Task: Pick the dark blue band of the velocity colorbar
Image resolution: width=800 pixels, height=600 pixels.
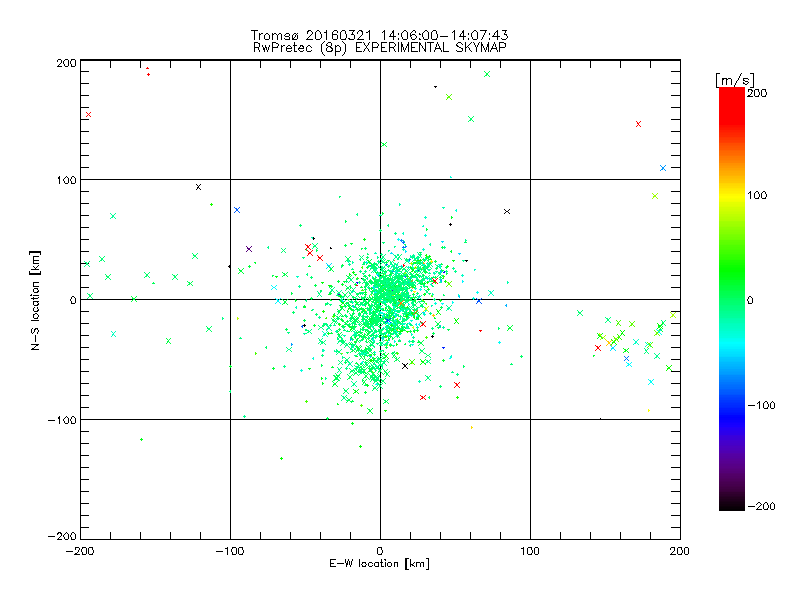Action: [x=732, y=418]
